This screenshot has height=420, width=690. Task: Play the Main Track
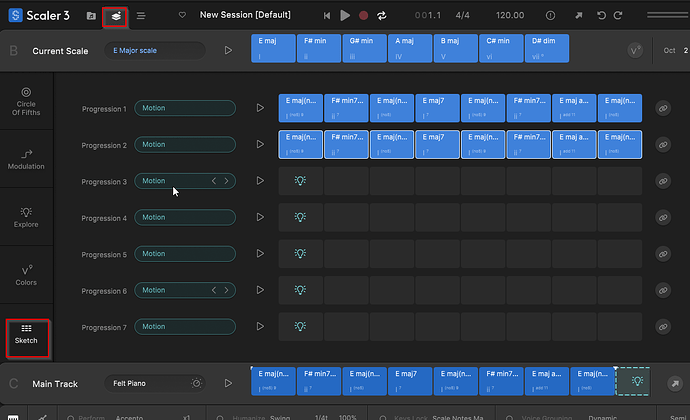coord(228,383)
